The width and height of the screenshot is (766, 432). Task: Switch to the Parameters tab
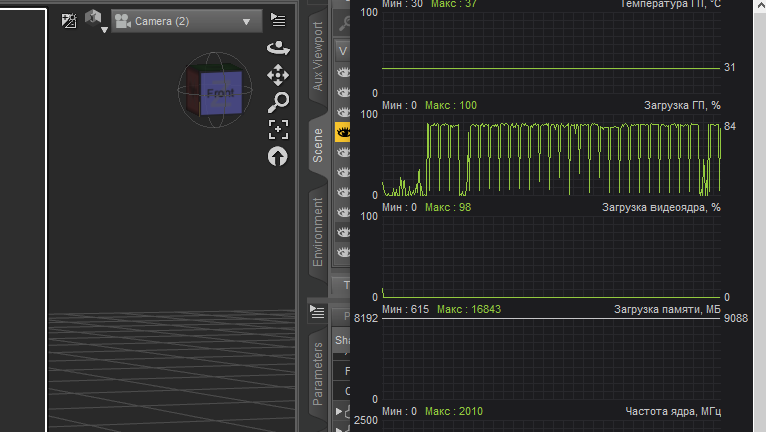coord(318,374)
